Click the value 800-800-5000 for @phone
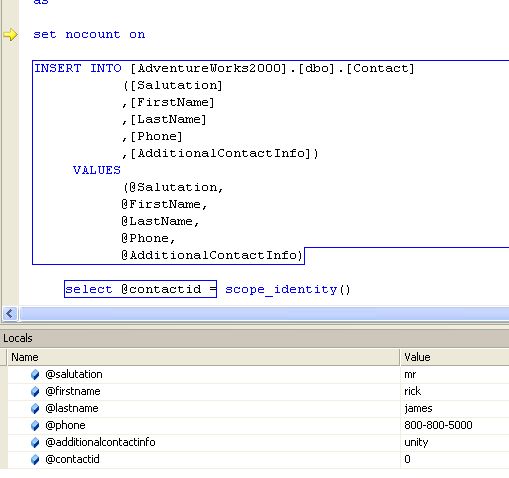The height and width of the screenshot is (478, 509). click(x=438, y=425)
